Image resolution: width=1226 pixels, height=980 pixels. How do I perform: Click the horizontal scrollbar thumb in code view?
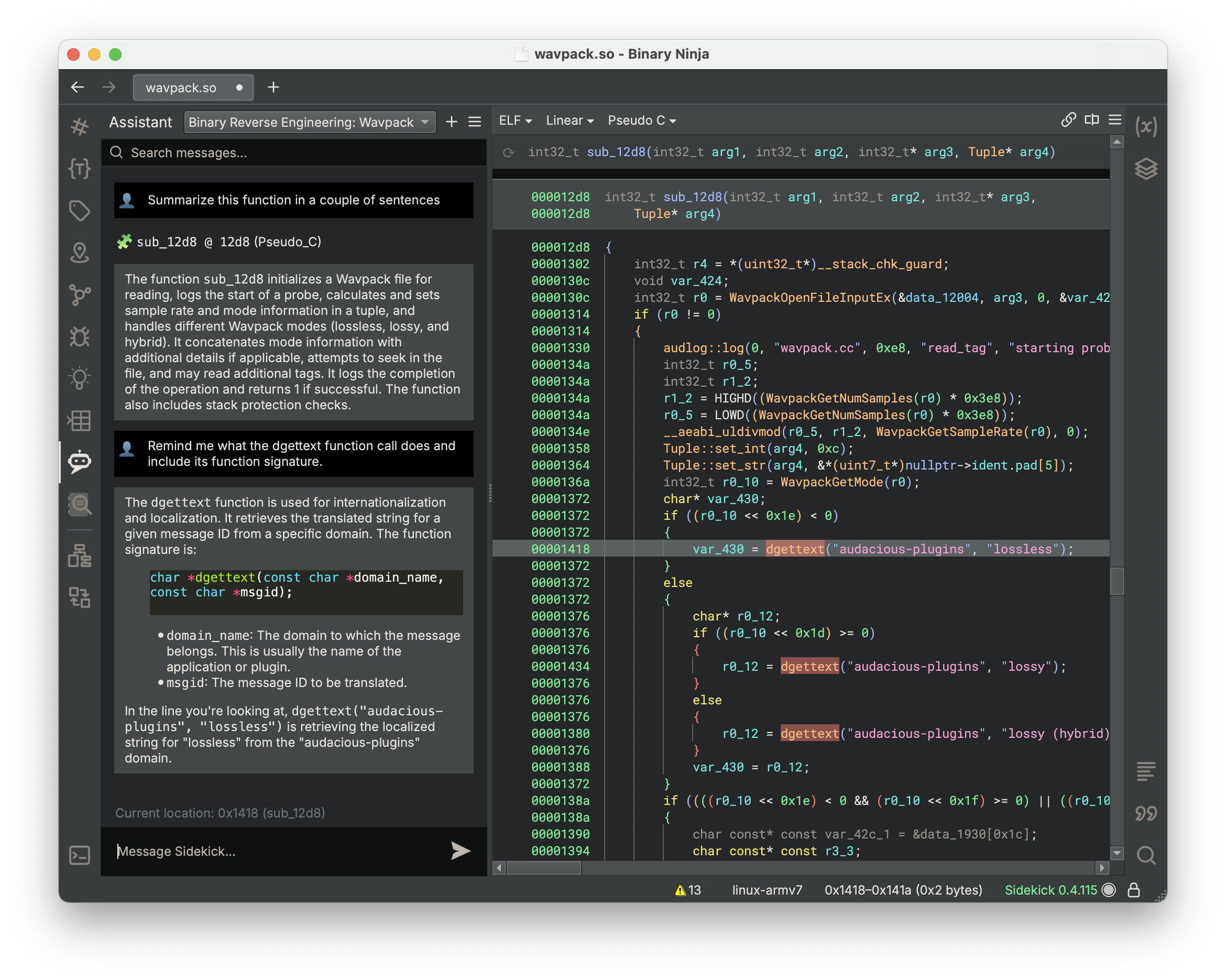point(544,868)
